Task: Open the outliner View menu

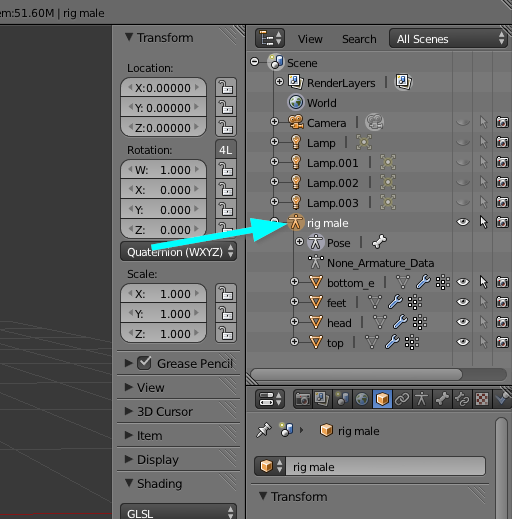Action: pyautogui.click(x=310, y=39)
